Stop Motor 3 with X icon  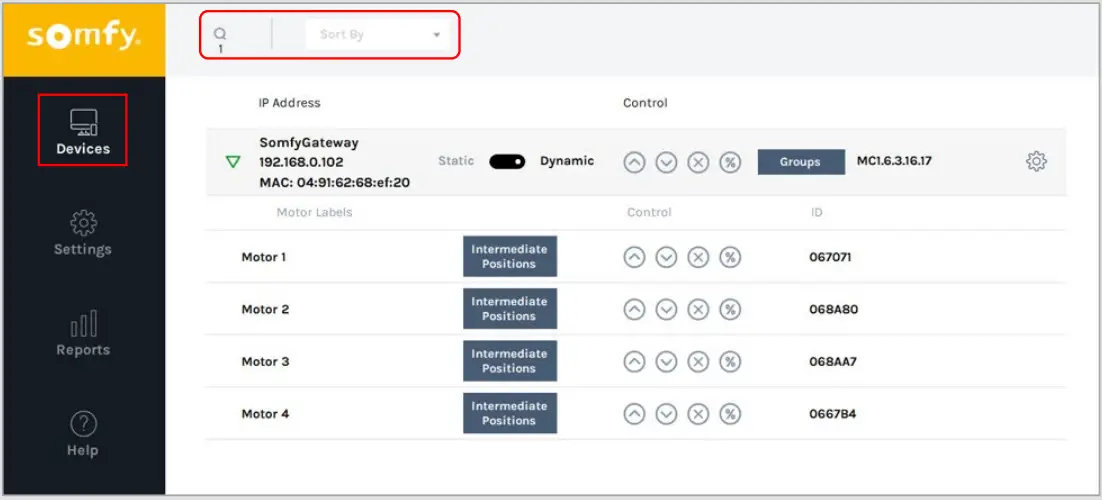point(698,361)
